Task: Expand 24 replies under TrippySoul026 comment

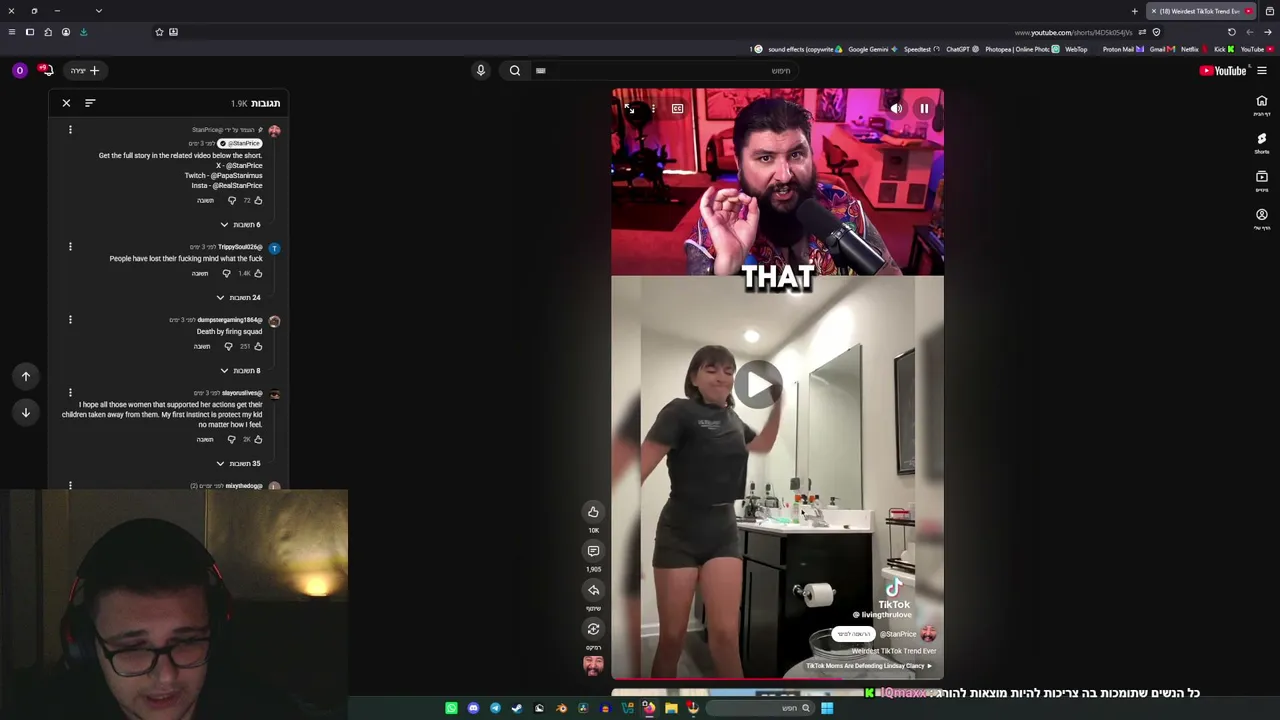Action: pos(238,298)
